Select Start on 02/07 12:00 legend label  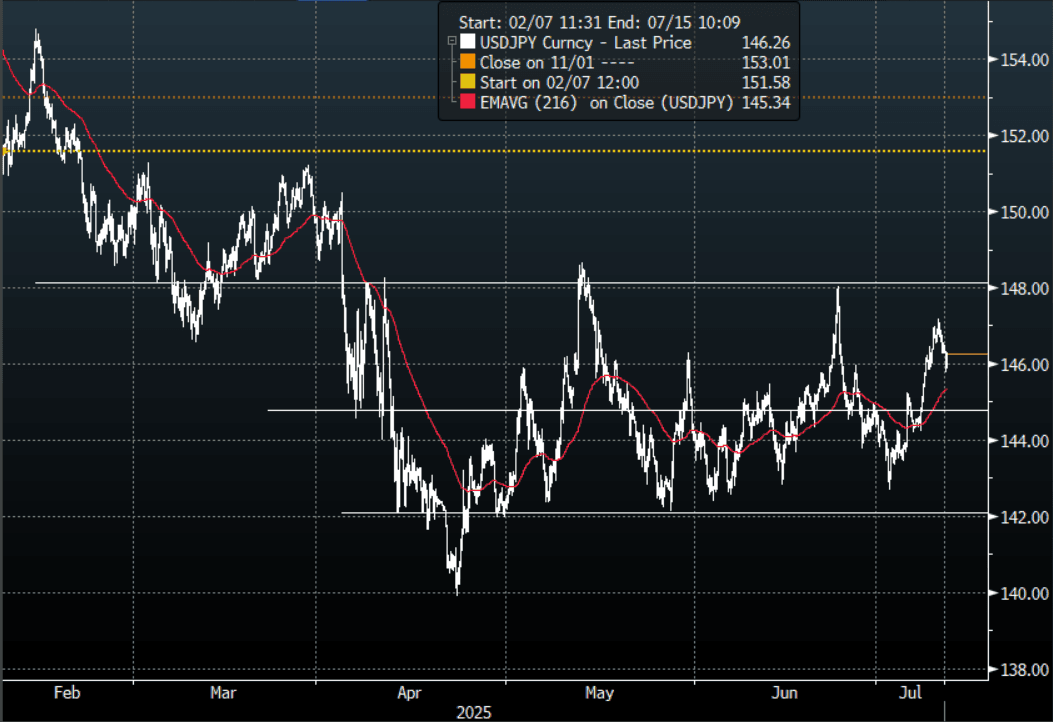tap(560, 82)
